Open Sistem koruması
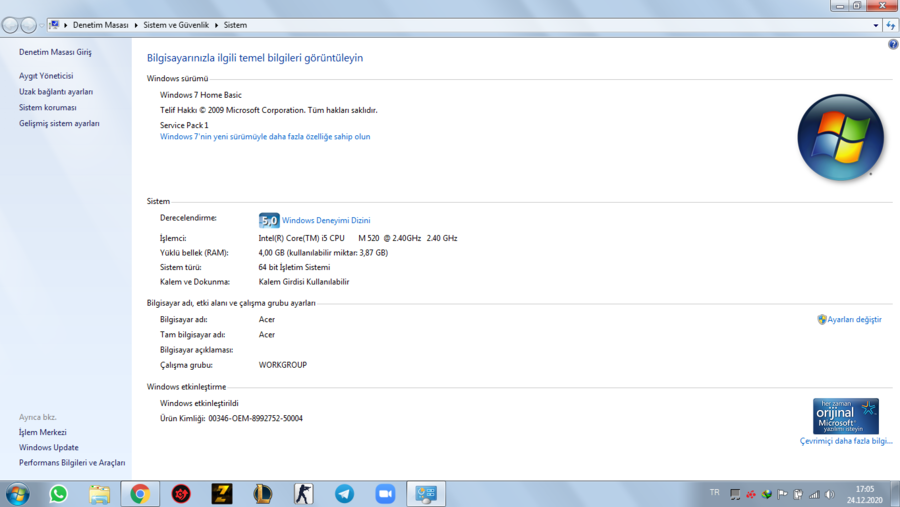Image resolution: width=900 pixels, height=507 pixels. pos(48,108)
